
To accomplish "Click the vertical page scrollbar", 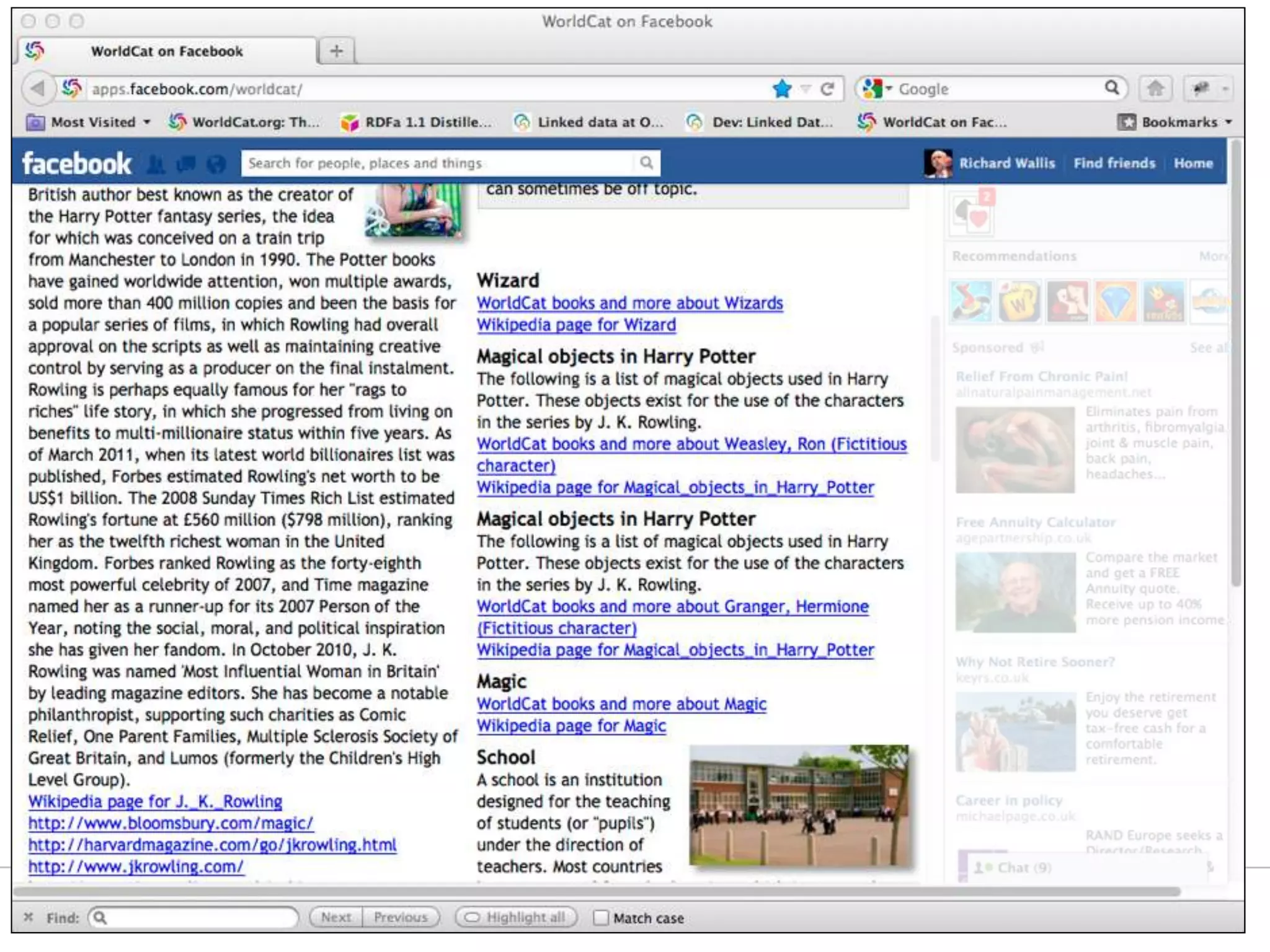I will (x=1236, y=363).
